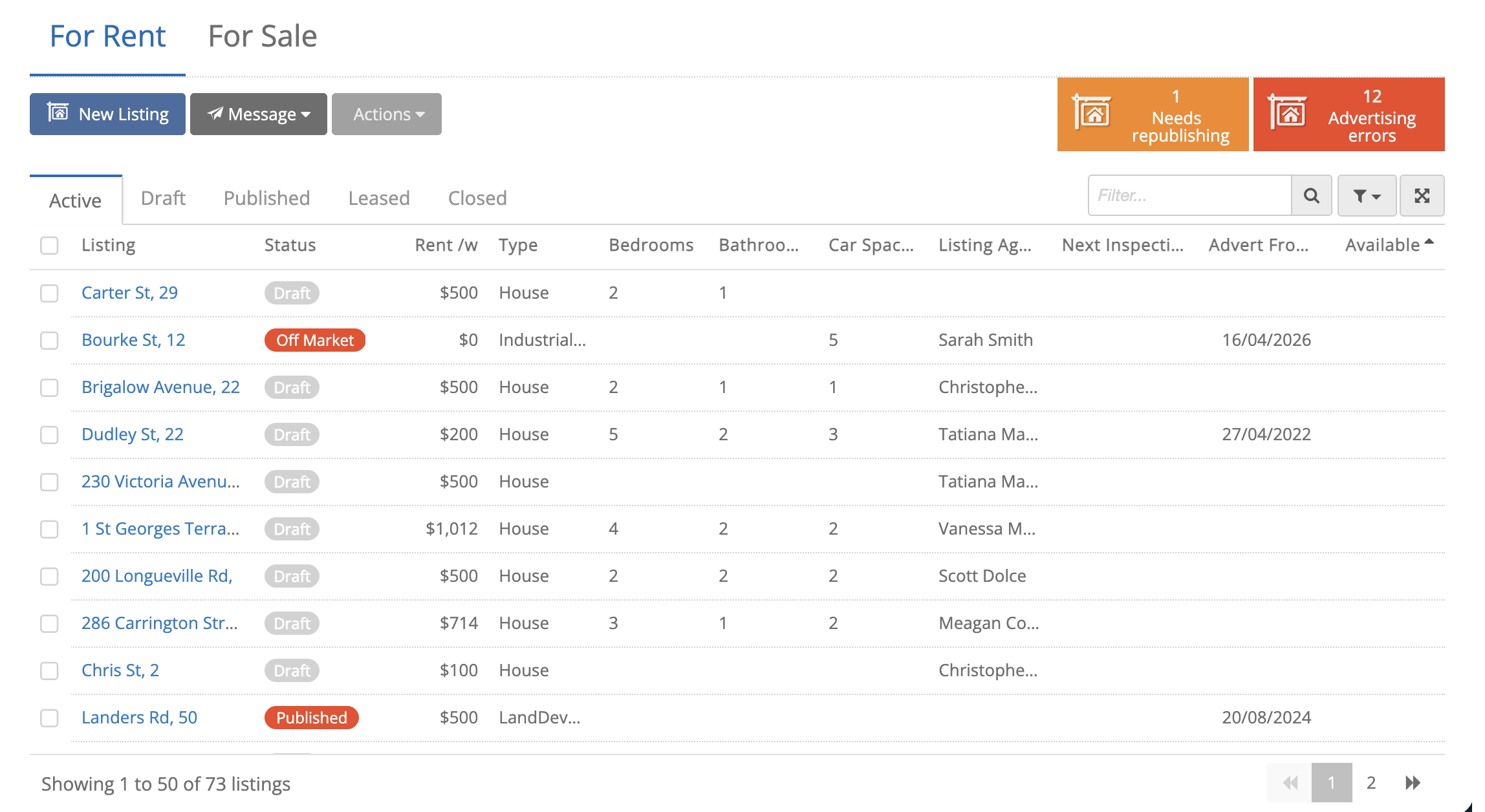This screenshot has width=1485, height=812.
Task: Open the Message dropdown menu
Action: coord(259,114)
